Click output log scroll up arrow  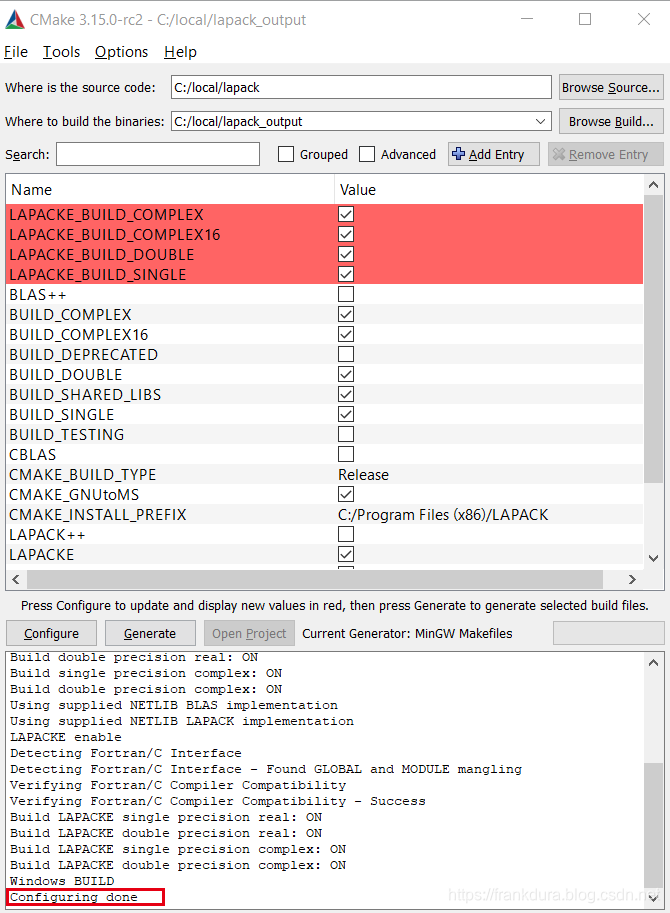(x=654, y=663)
